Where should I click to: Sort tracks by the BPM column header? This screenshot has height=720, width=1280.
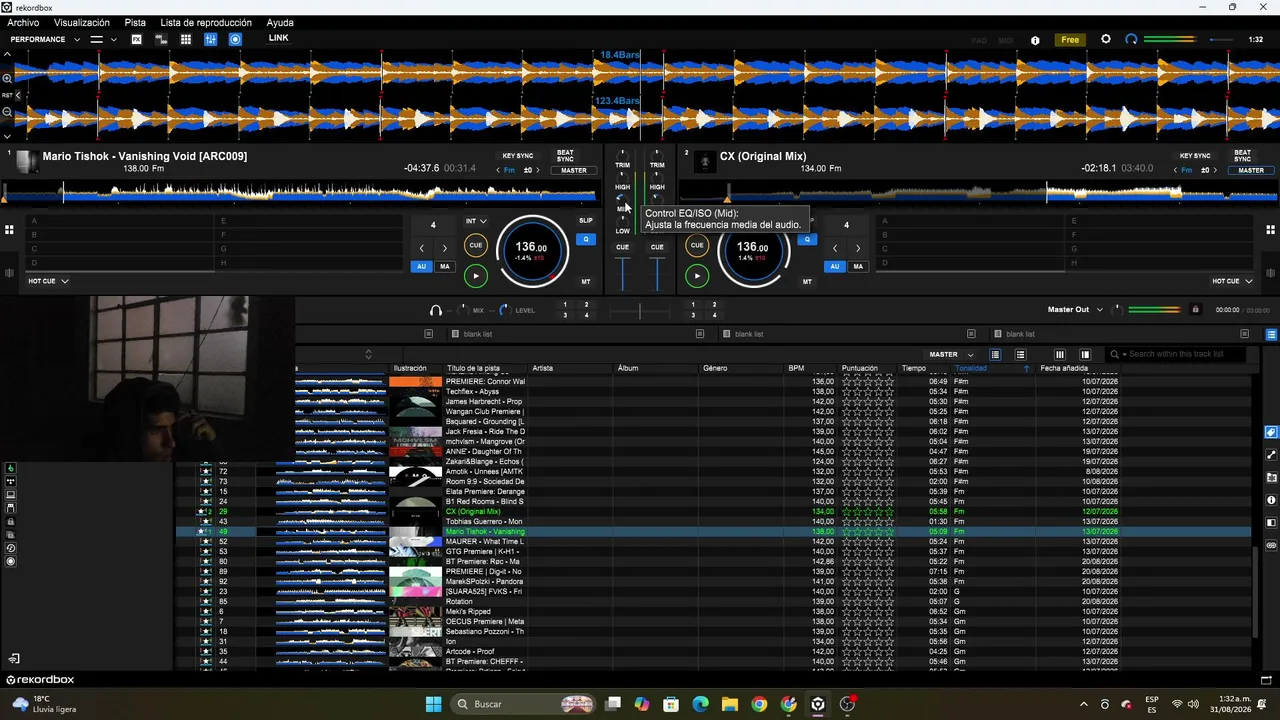(796, 368)
